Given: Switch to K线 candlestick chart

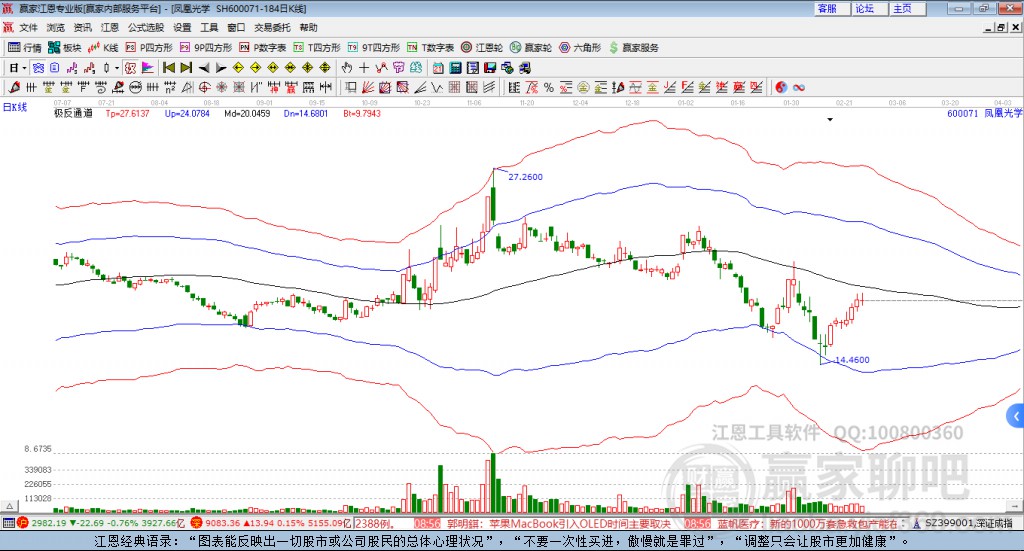Looking at the screenshot, I should 105,47.
